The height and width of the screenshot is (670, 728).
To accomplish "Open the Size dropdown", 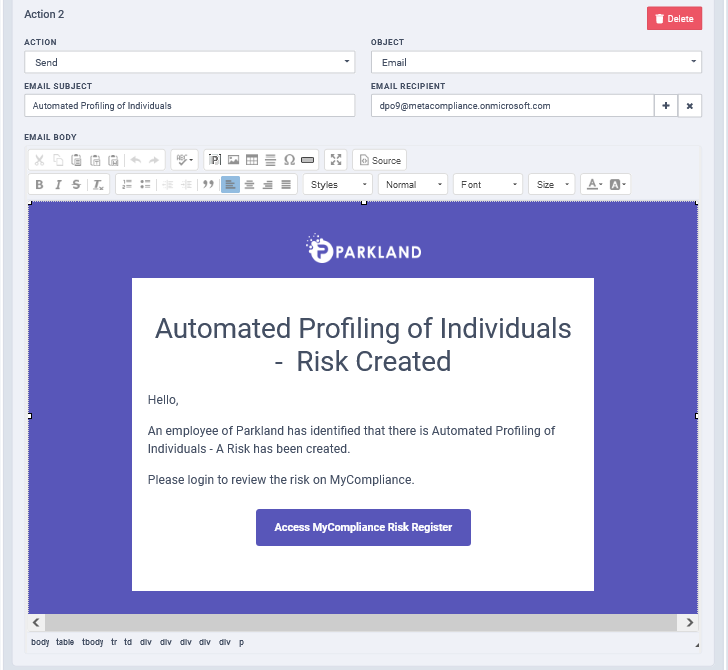I will pyautogui.click(x=552, y=185).
